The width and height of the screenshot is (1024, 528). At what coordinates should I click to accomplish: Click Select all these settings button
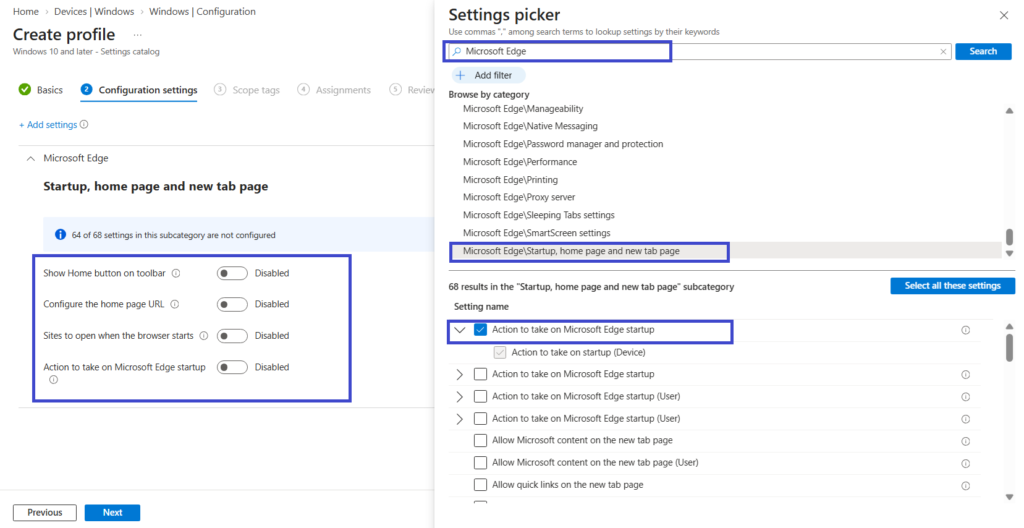click(952, 286)
